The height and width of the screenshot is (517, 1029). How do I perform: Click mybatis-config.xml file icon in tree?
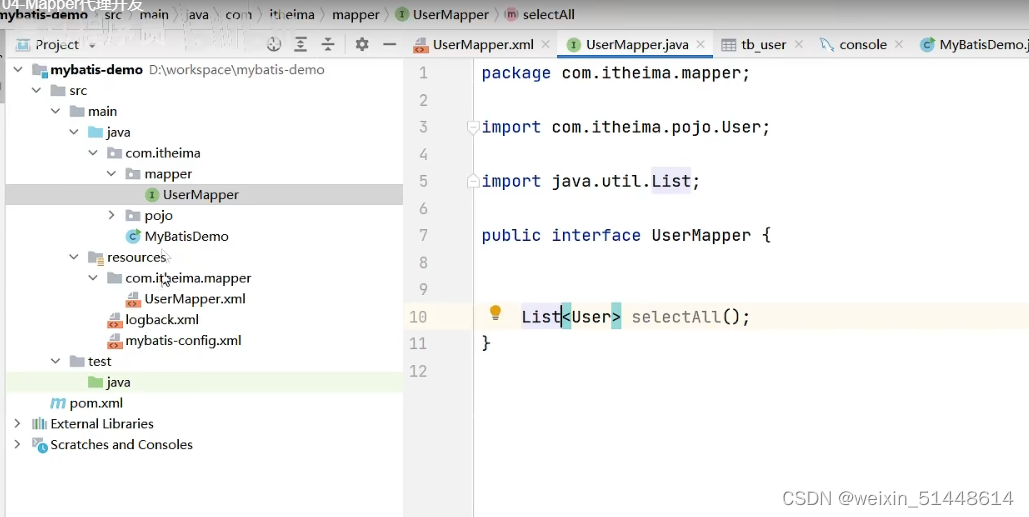coord(115,341)
